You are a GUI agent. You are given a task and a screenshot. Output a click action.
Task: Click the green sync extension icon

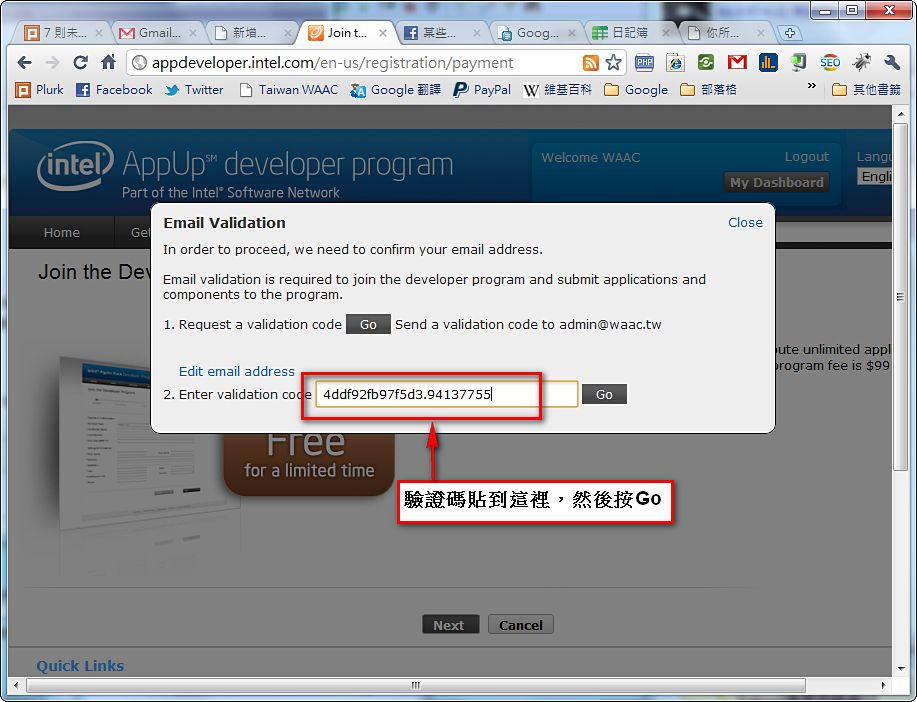[706, 62]
